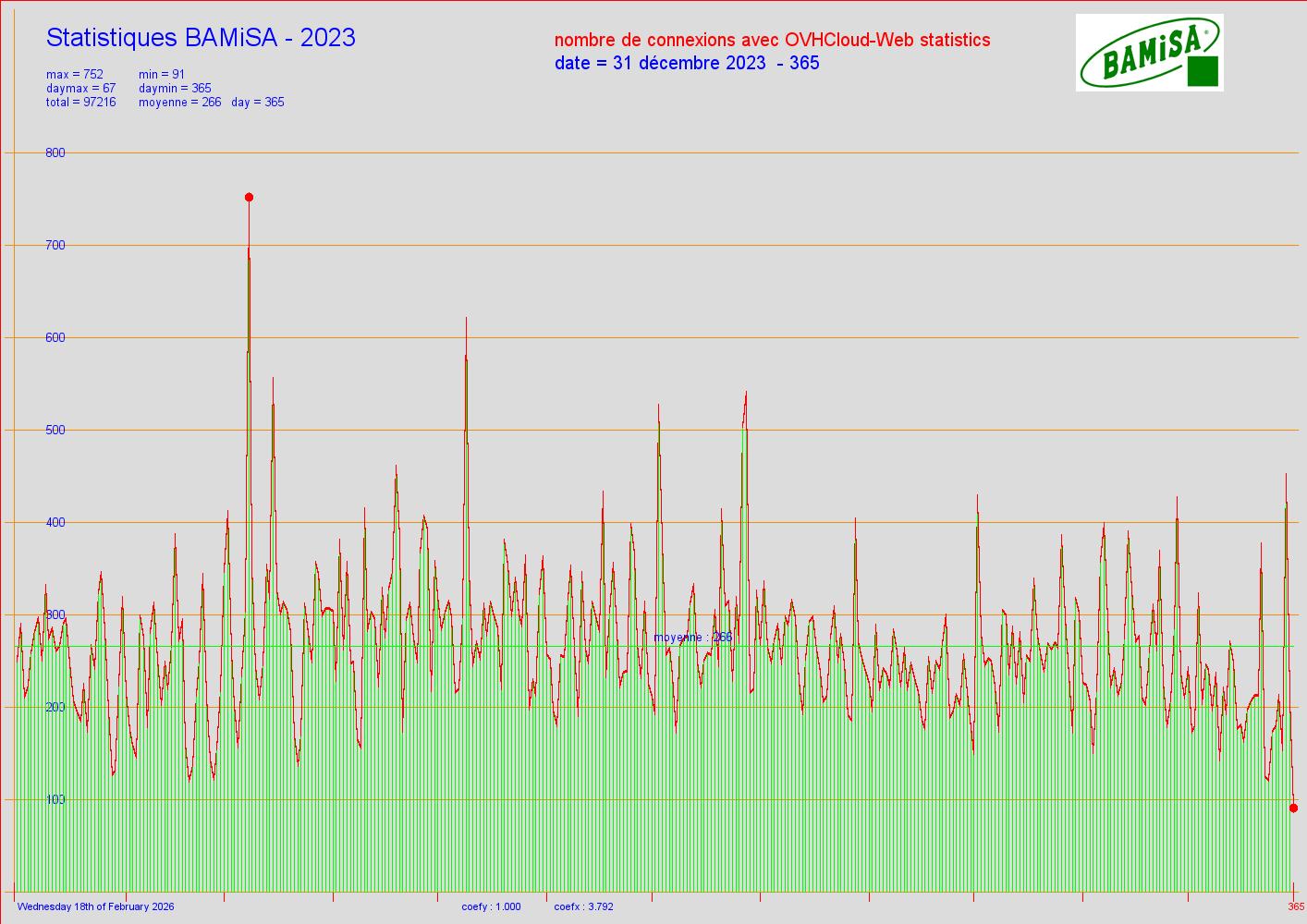The height and width of the screenshot is (924, 1307).
Task: Click the 'coefy : 1.000' footer value
Action: click(491, 906)
